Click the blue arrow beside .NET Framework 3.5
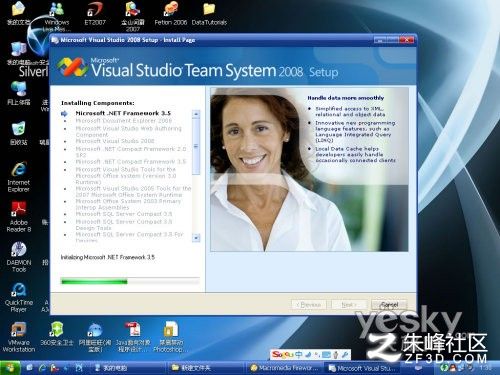Screen dimensions: 500x375 (64, 114)
